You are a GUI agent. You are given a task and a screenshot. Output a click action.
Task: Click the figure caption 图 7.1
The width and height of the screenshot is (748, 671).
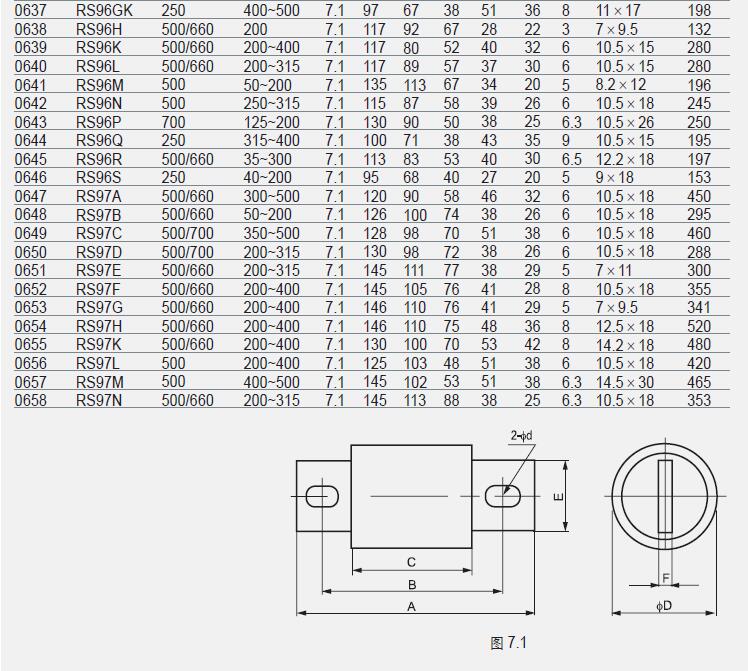pyautogui.click(x=507, y=643)
